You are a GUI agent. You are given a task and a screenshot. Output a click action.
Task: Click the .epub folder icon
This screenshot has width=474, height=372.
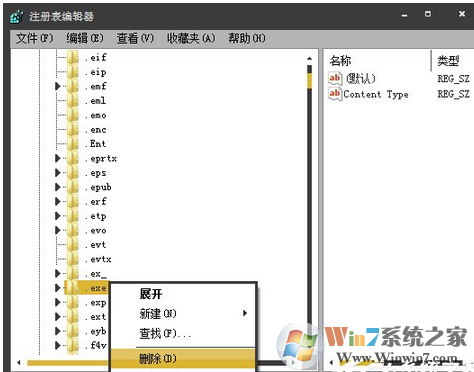click(73, 187)
